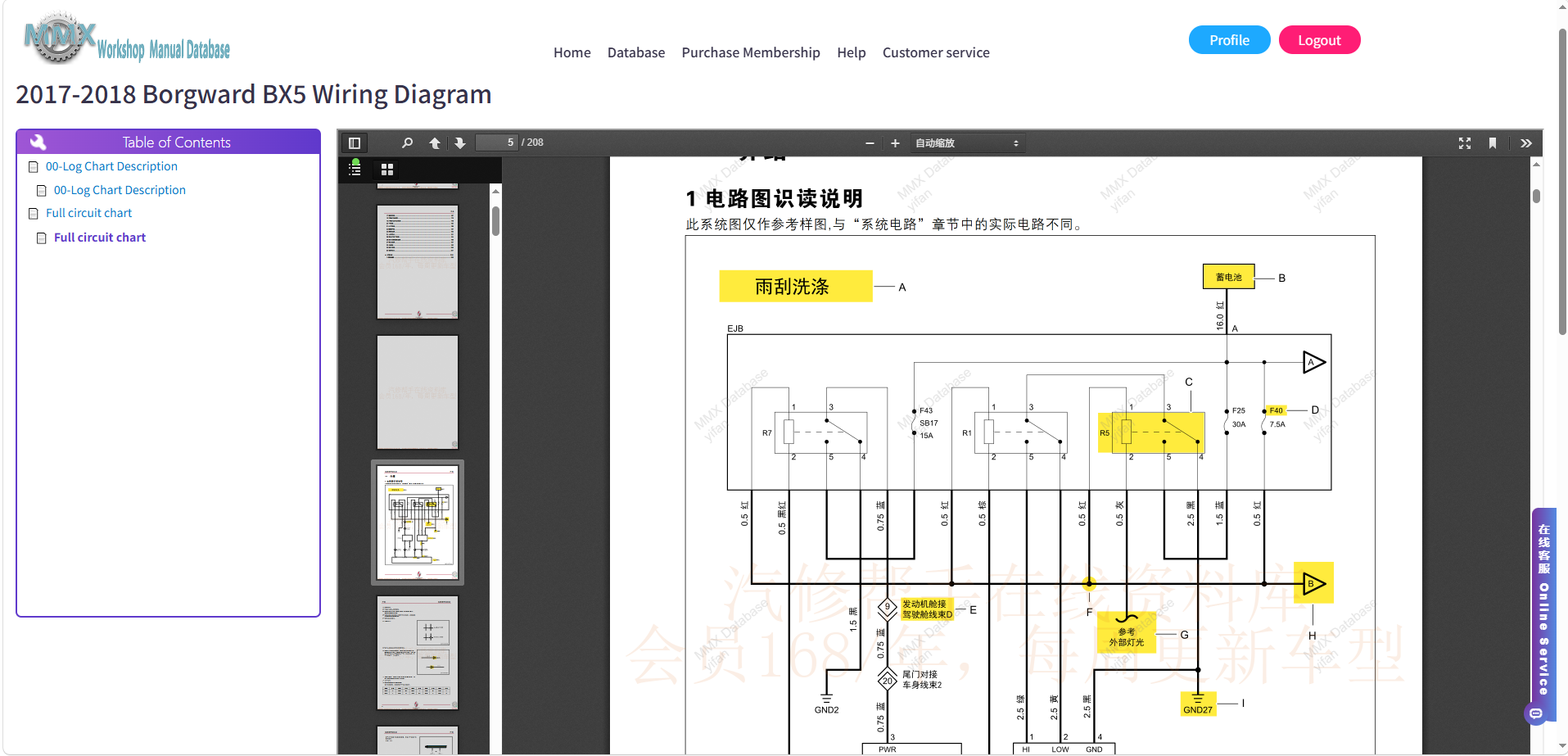Open the Help page

coord(852,52)
